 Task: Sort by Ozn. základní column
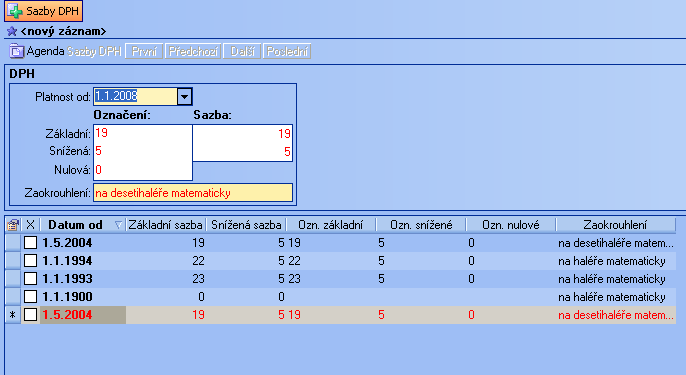pyautogui.click(x=331, y=225)
